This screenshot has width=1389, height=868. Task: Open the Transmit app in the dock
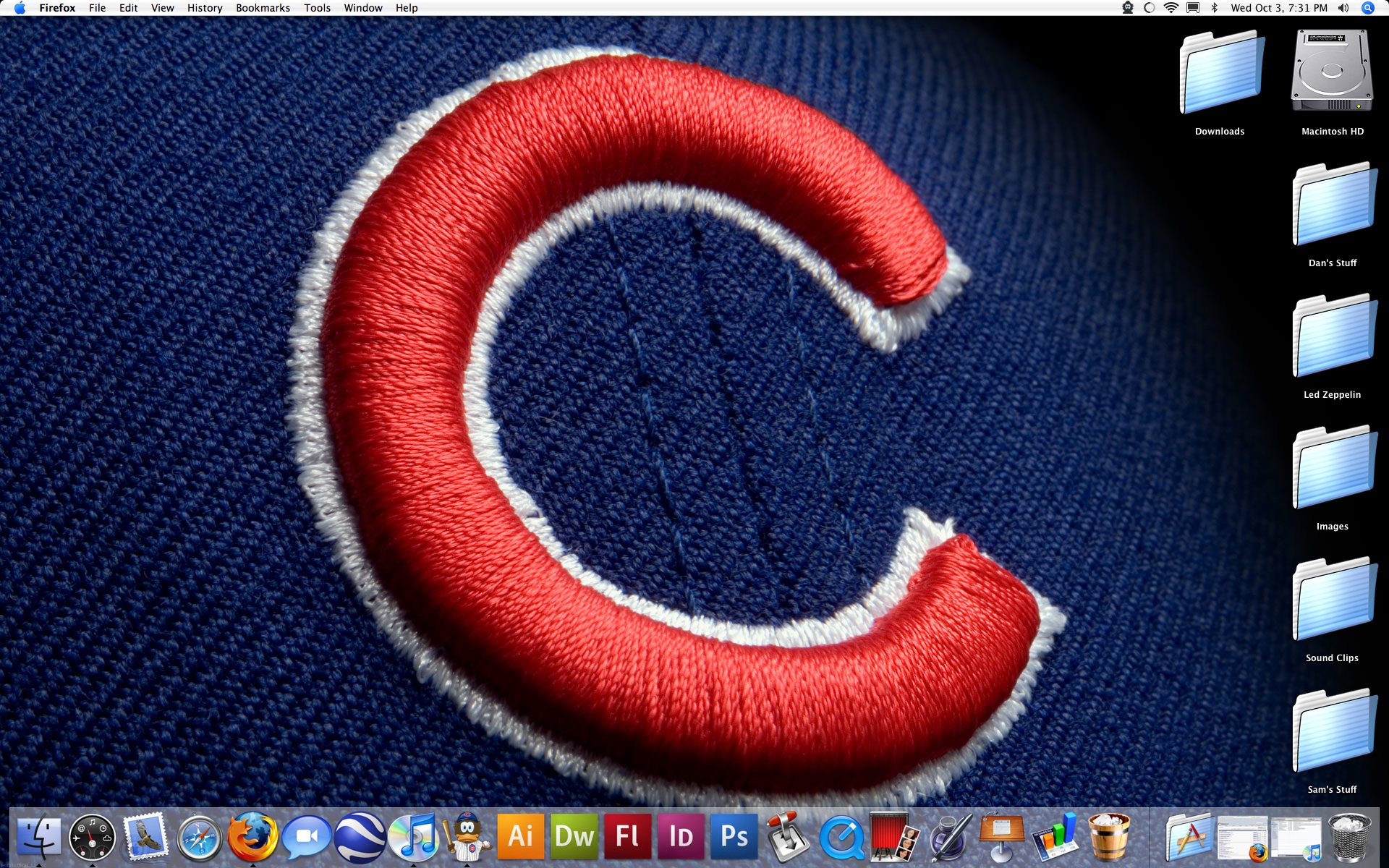click(788, 836)
